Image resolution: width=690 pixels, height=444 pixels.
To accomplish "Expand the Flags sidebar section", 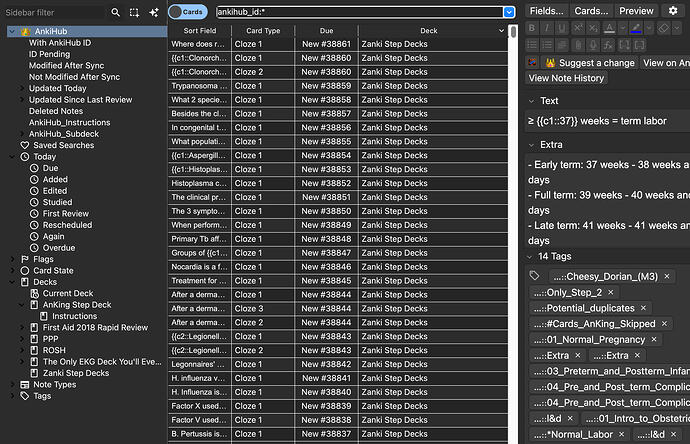I will pos(12,259).
